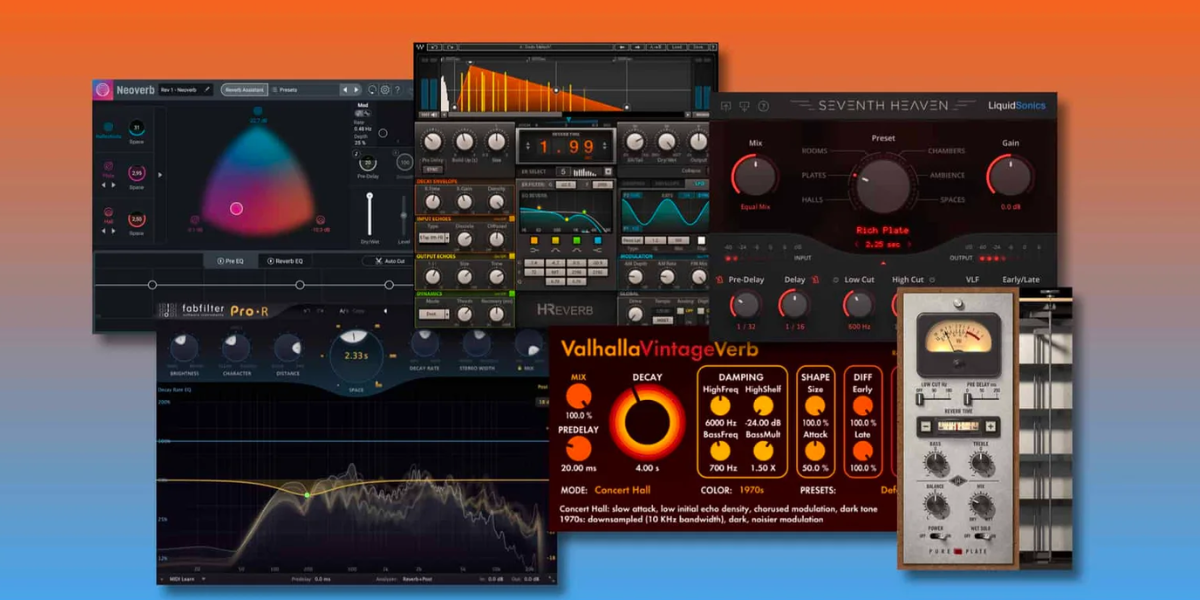Select the LFO tab in H-Reverb
The height and width of the screenshot is (600, 1200).
[x=700, y=184]
